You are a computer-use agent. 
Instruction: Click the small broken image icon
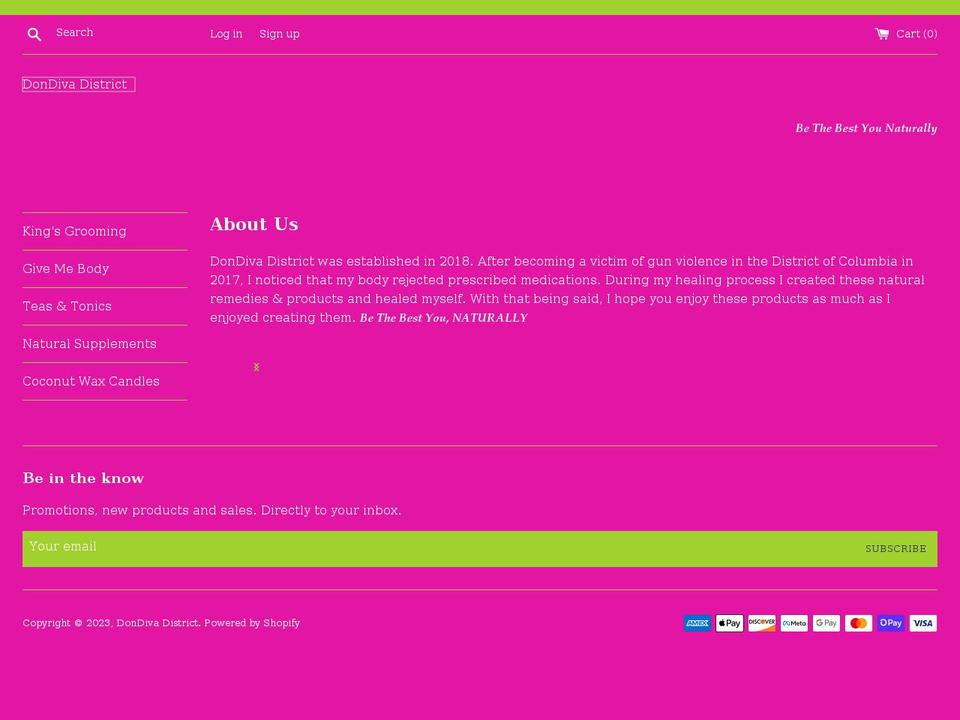tap(257, 367)
